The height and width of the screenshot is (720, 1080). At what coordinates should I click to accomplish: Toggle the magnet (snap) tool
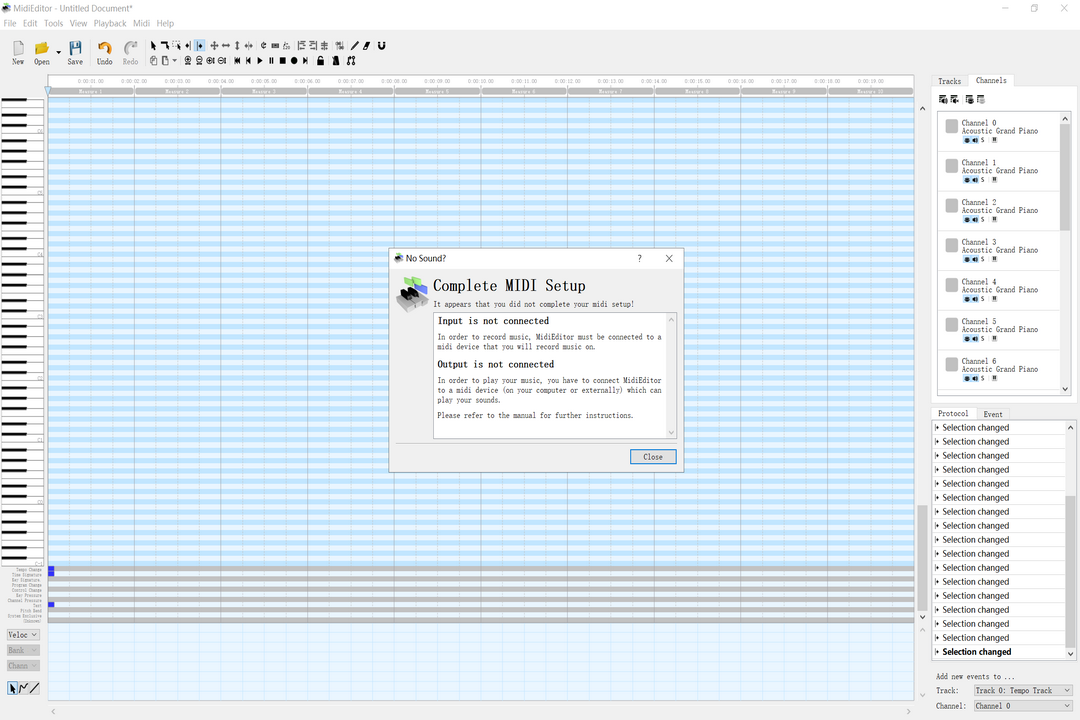pos(382,45)
